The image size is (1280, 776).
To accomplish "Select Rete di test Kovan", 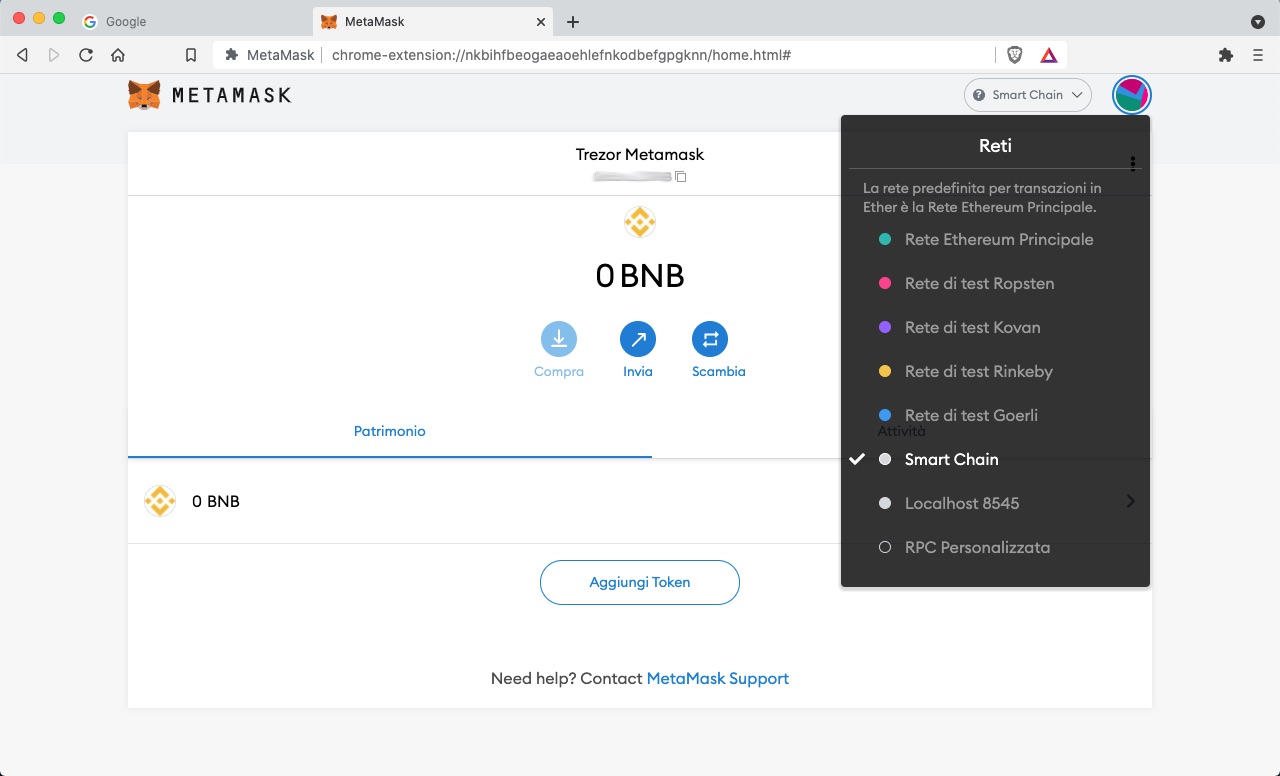I will 995,327.
